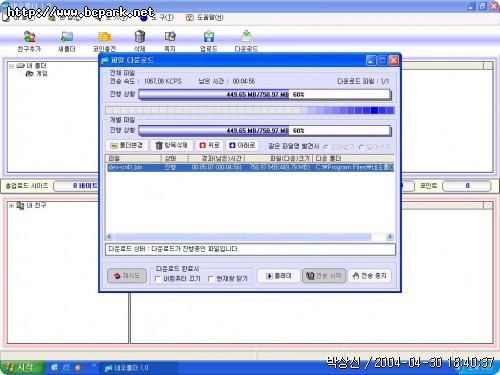Click the 다운로드 상태 status text field

point(250,249)
